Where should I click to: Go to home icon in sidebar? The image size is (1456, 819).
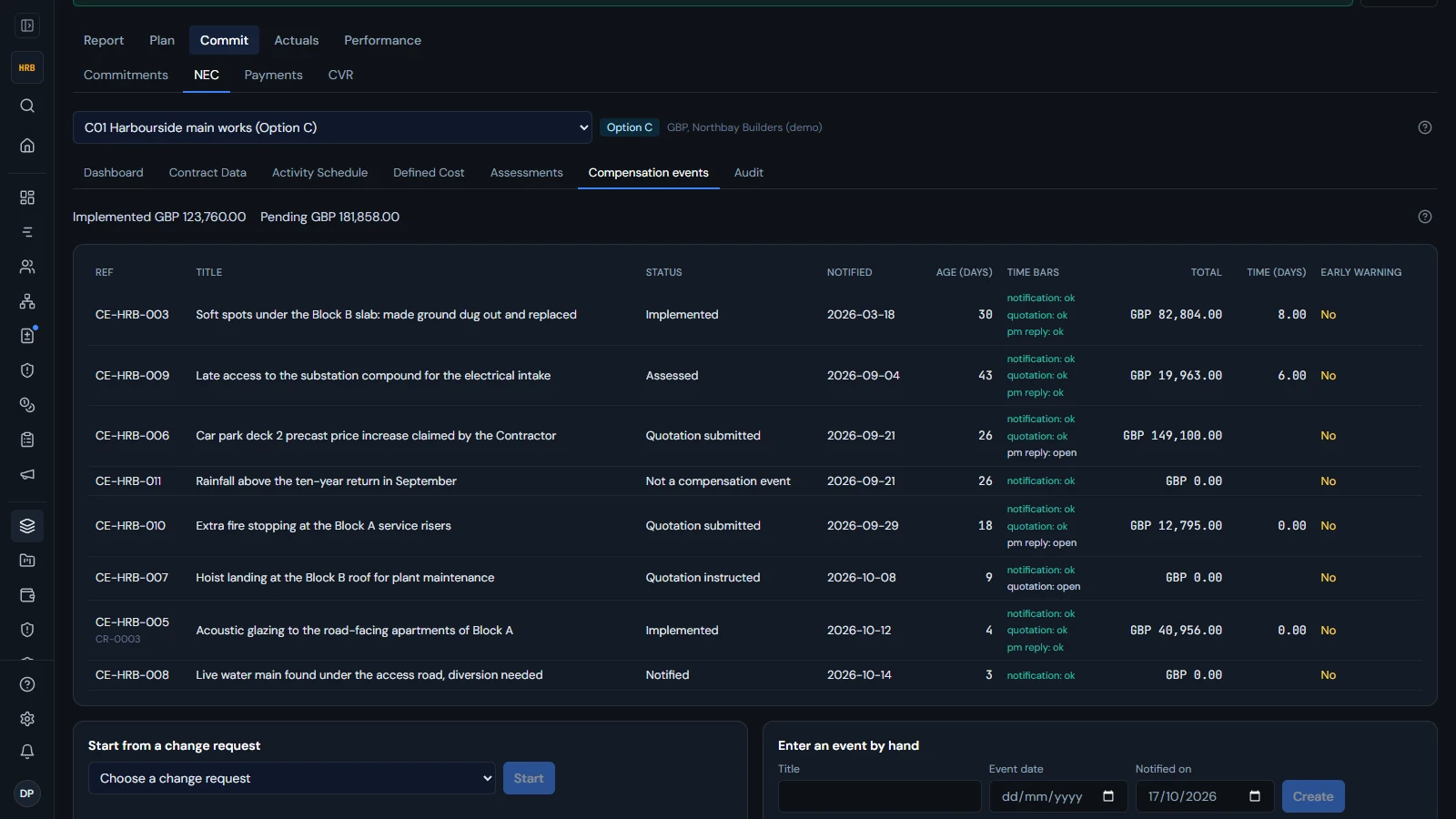pyautogui.click(x=27, y=146)
